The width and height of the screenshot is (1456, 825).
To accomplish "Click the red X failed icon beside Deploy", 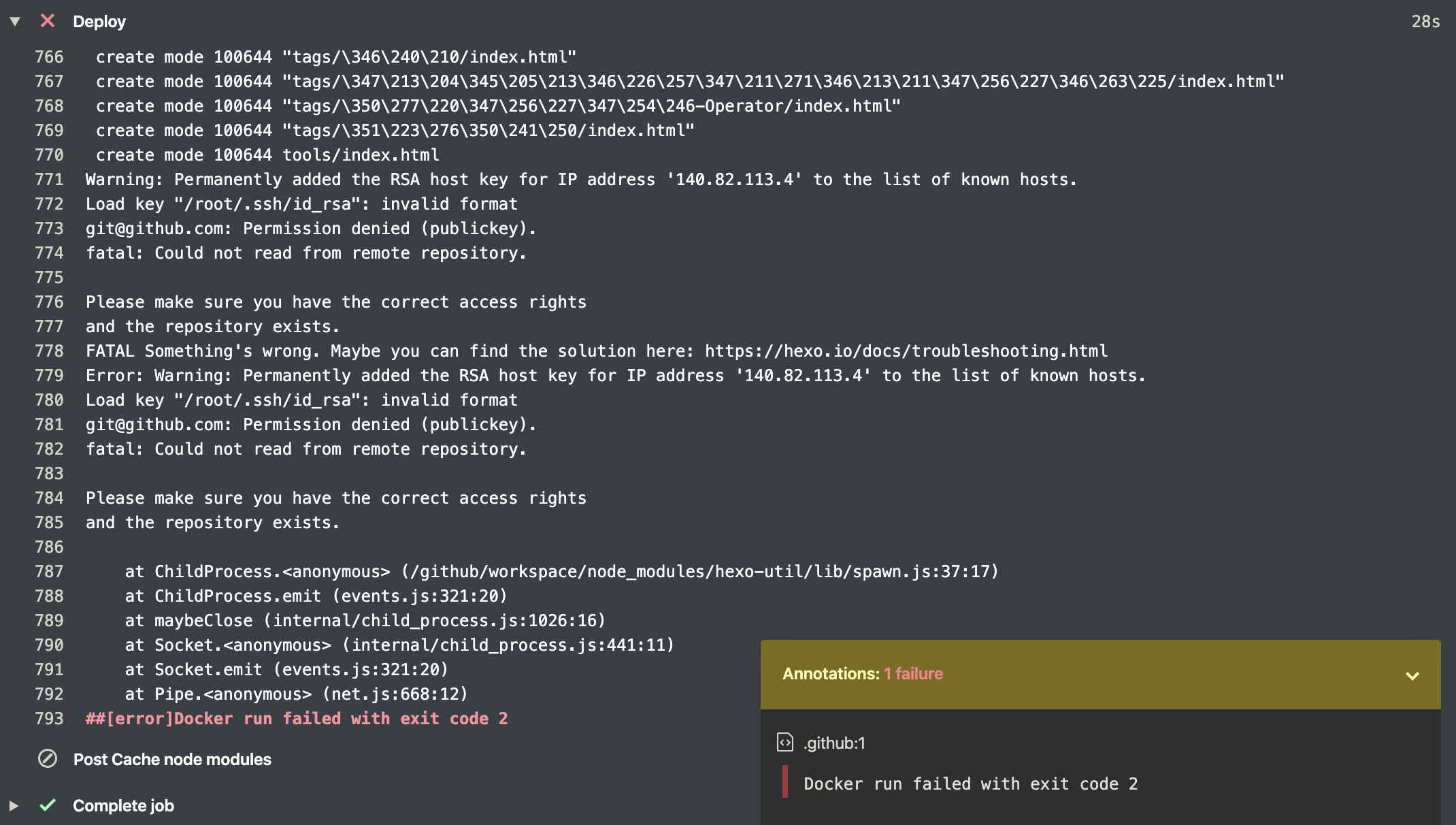I will [x=48, y=21].
